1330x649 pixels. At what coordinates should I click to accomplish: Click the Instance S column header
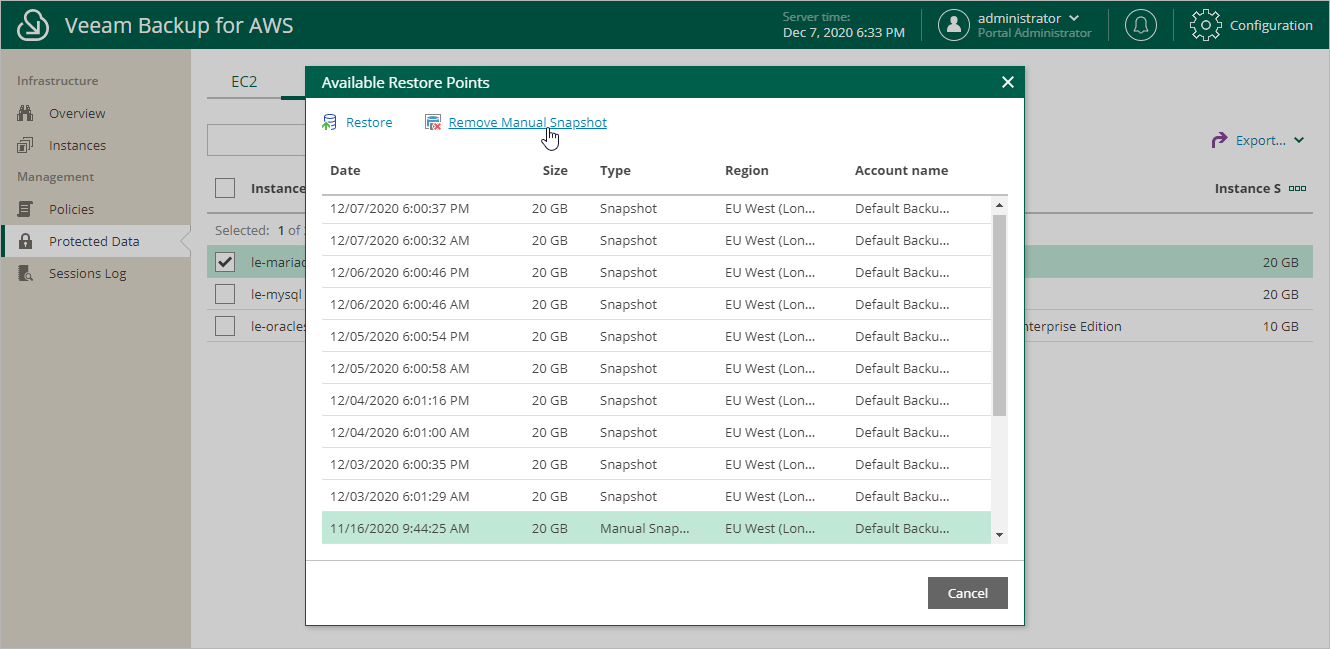[1247, 189]
